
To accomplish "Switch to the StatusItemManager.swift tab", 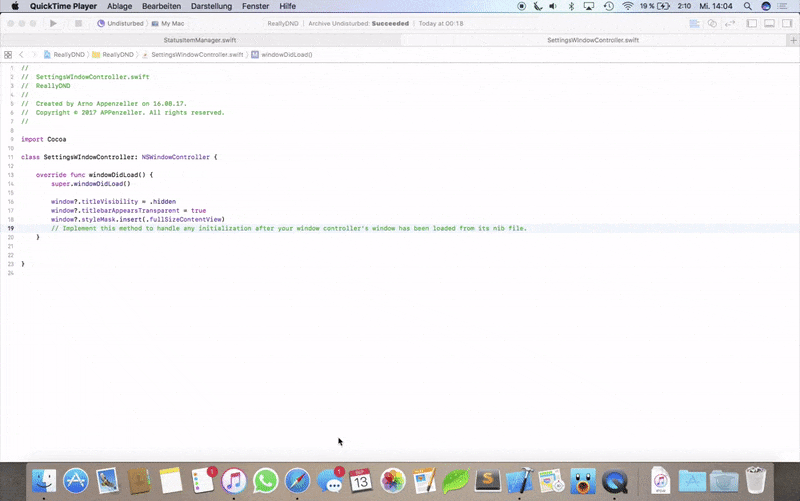I will (x=200, y=40).
